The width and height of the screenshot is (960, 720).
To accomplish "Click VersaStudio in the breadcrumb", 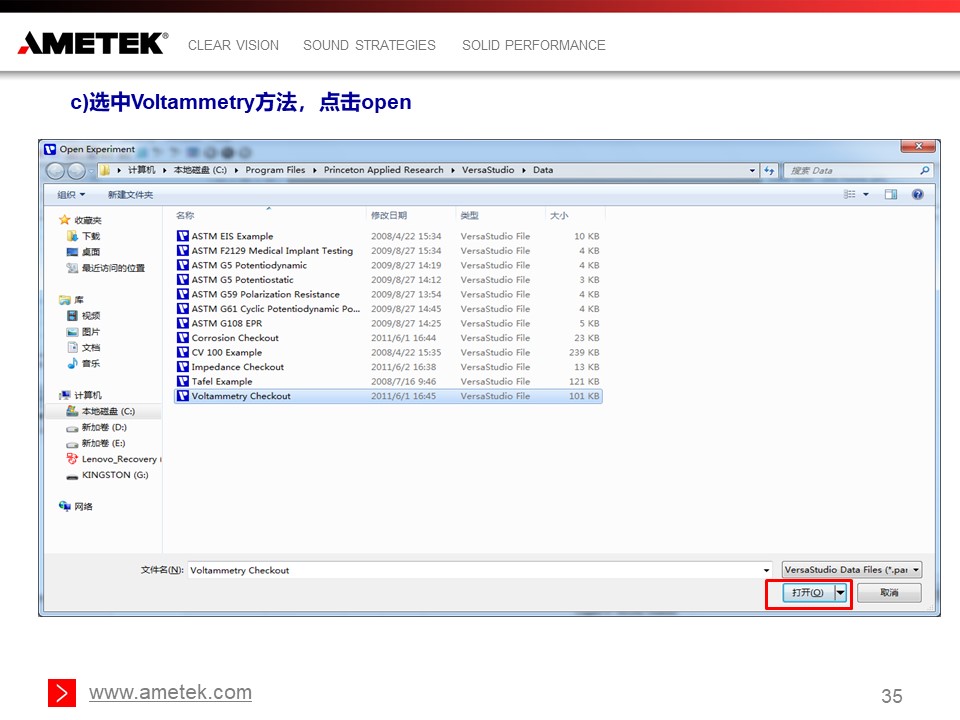I will tap(488, 170).
